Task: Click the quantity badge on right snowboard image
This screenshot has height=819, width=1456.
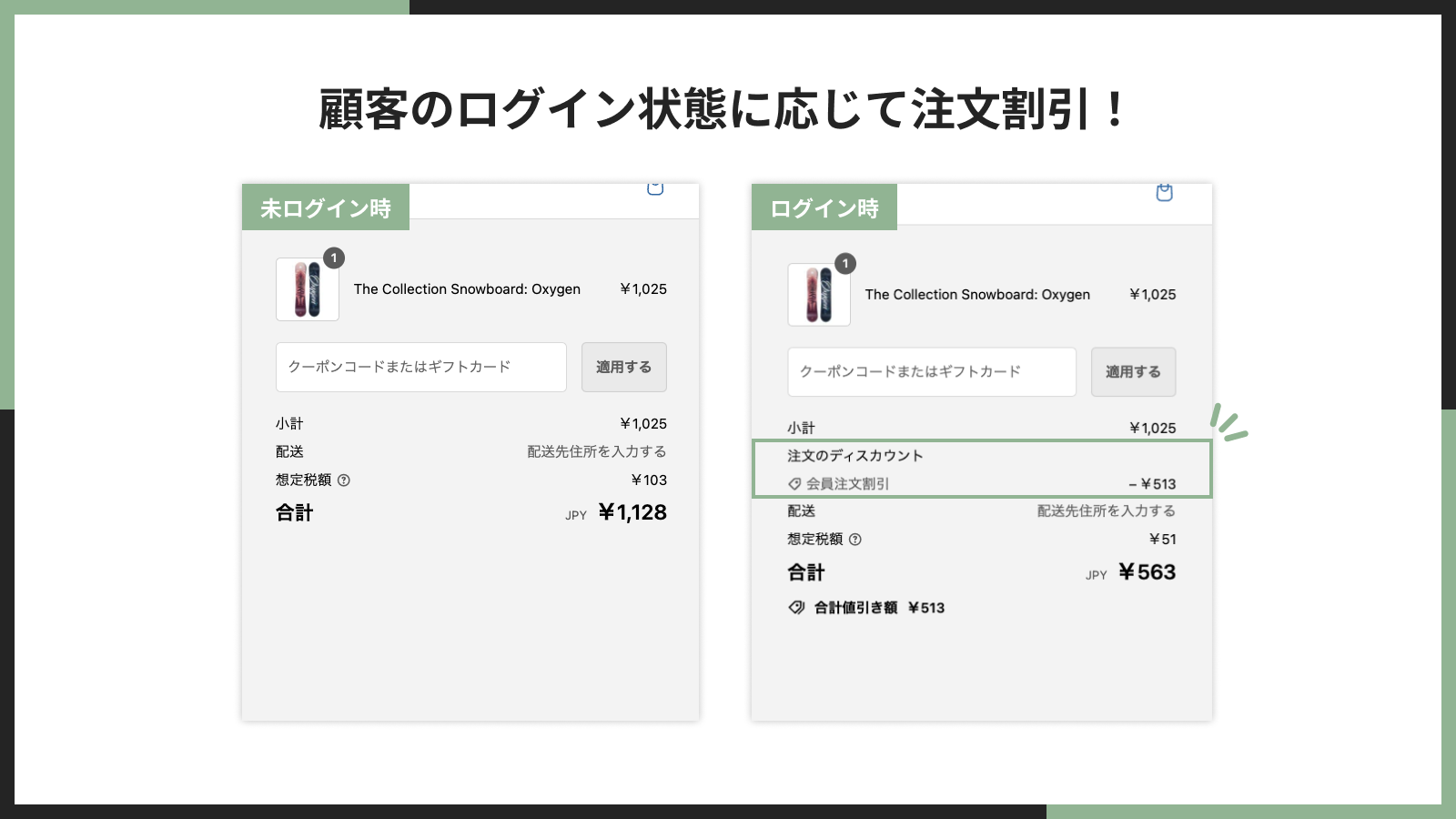Action: 844,263
